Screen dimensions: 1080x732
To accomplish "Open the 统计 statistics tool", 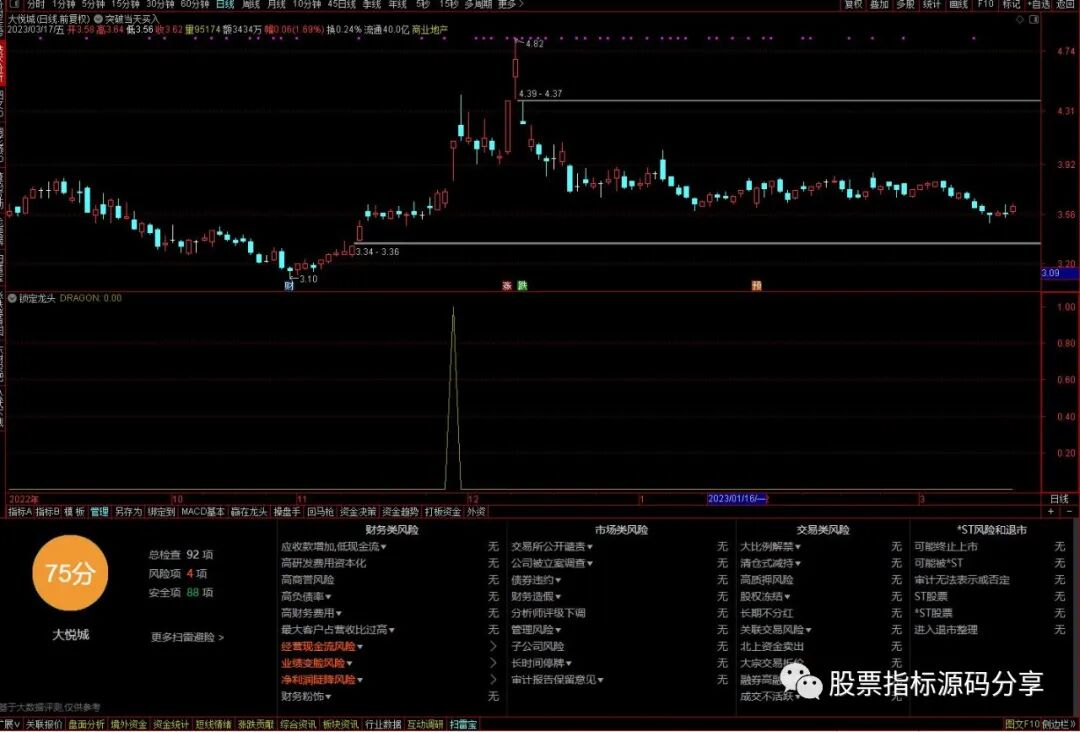I will [x=932, y=4].
